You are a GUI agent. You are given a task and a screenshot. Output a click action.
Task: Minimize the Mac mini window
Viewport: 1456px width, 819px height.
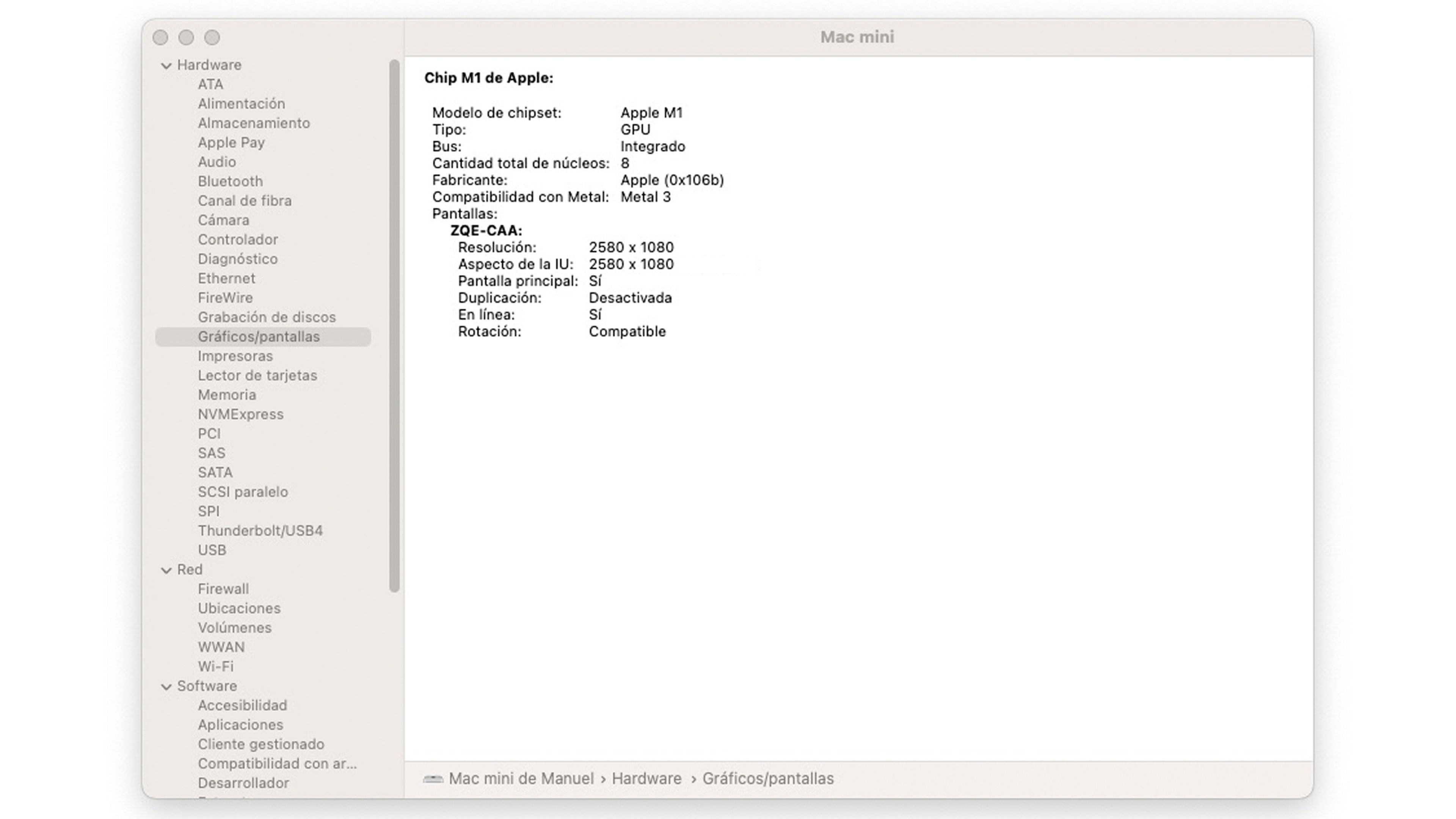186,37
